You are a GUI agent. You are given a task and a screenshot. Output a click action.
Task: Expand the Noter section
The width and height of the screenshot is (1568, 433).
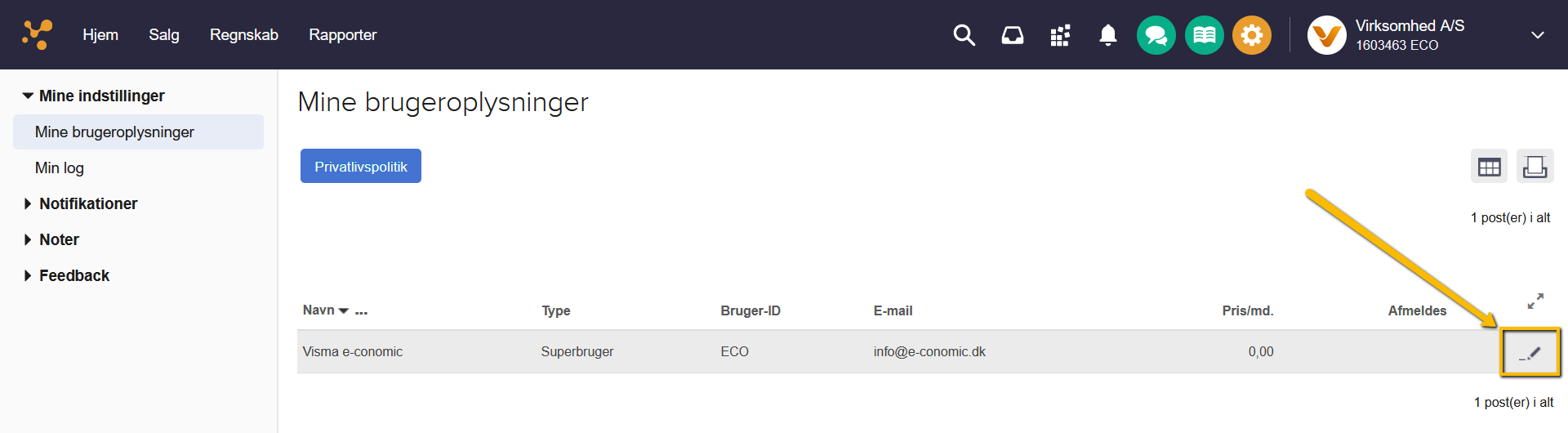[51, 239]
